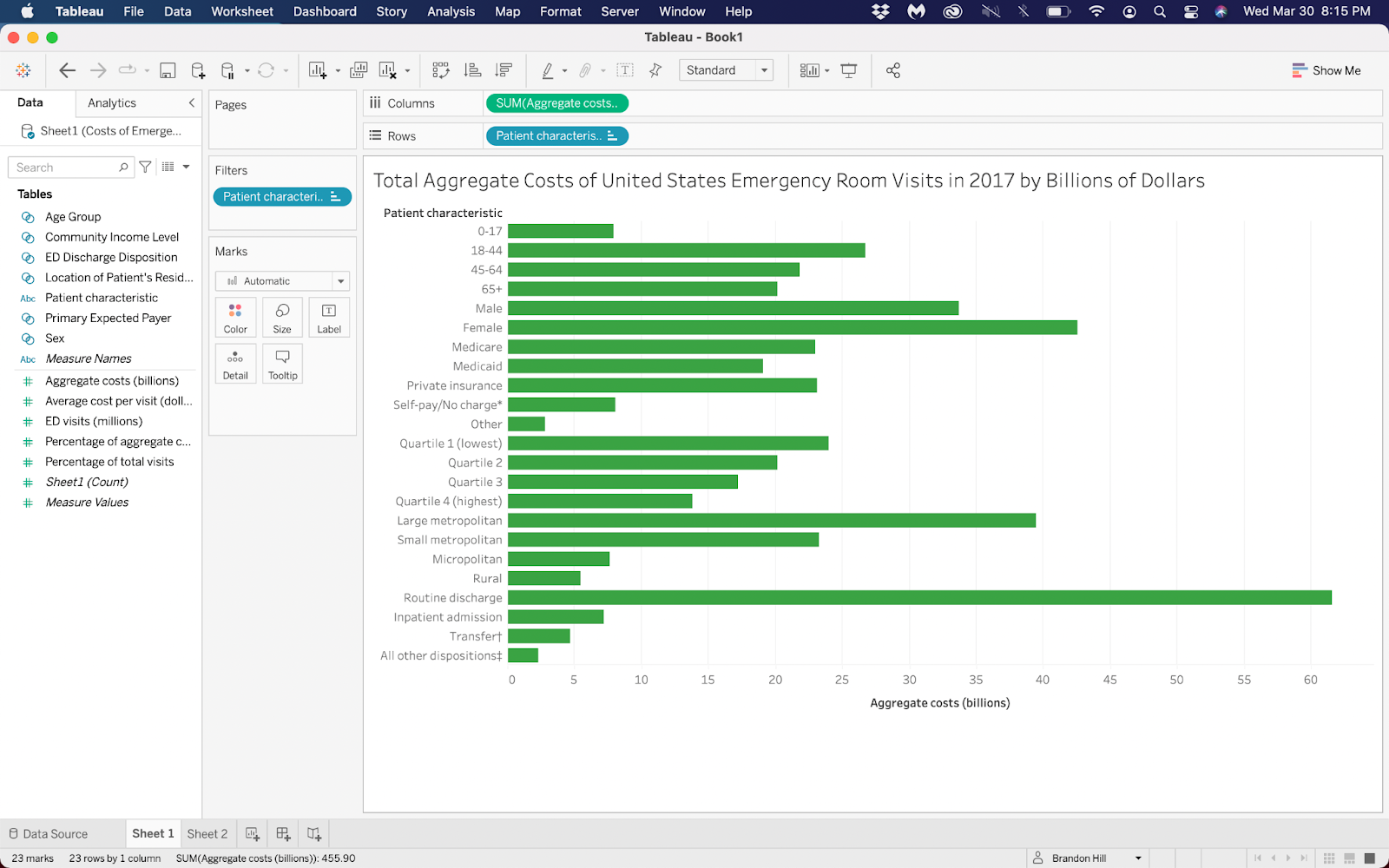Click the Save workbook icon
Viewport: 1389px width, 868px height.
[x=168, y=70]
